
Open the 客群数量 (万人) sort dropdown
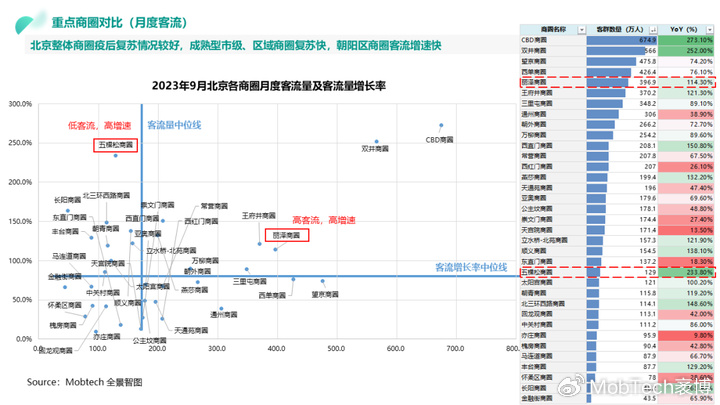tap(653, 30)
